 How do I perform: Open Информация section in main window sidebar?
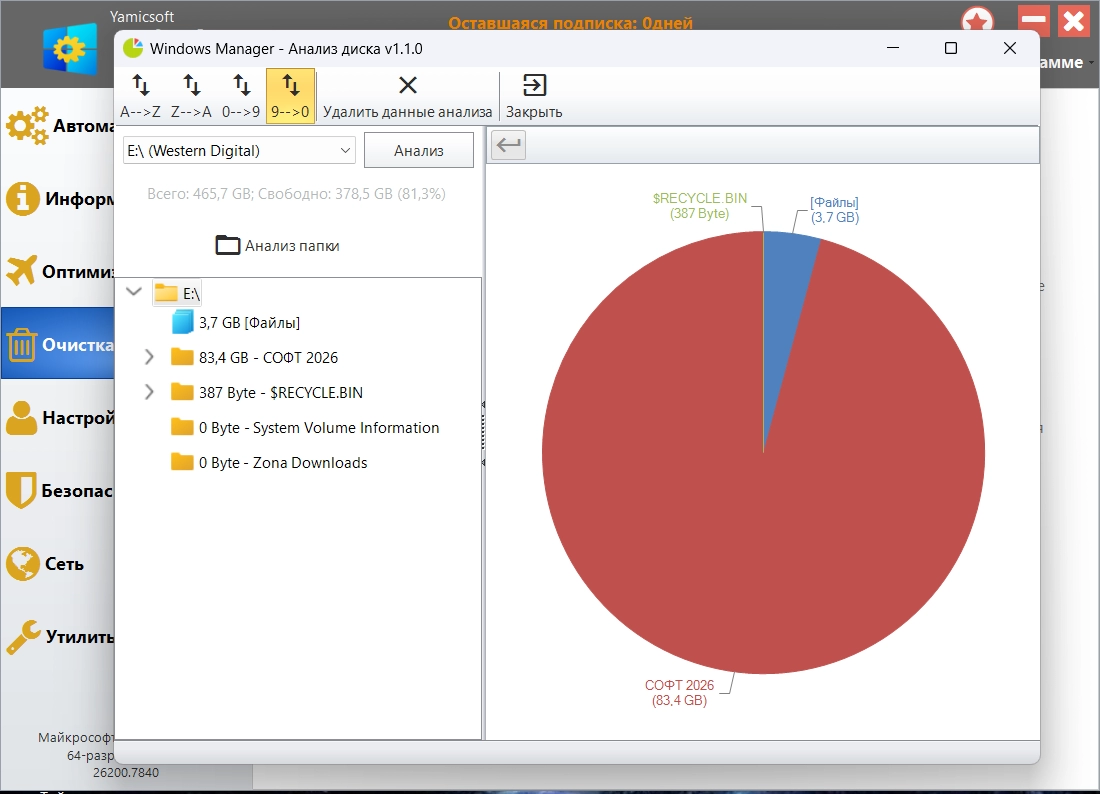click(58, 199)
